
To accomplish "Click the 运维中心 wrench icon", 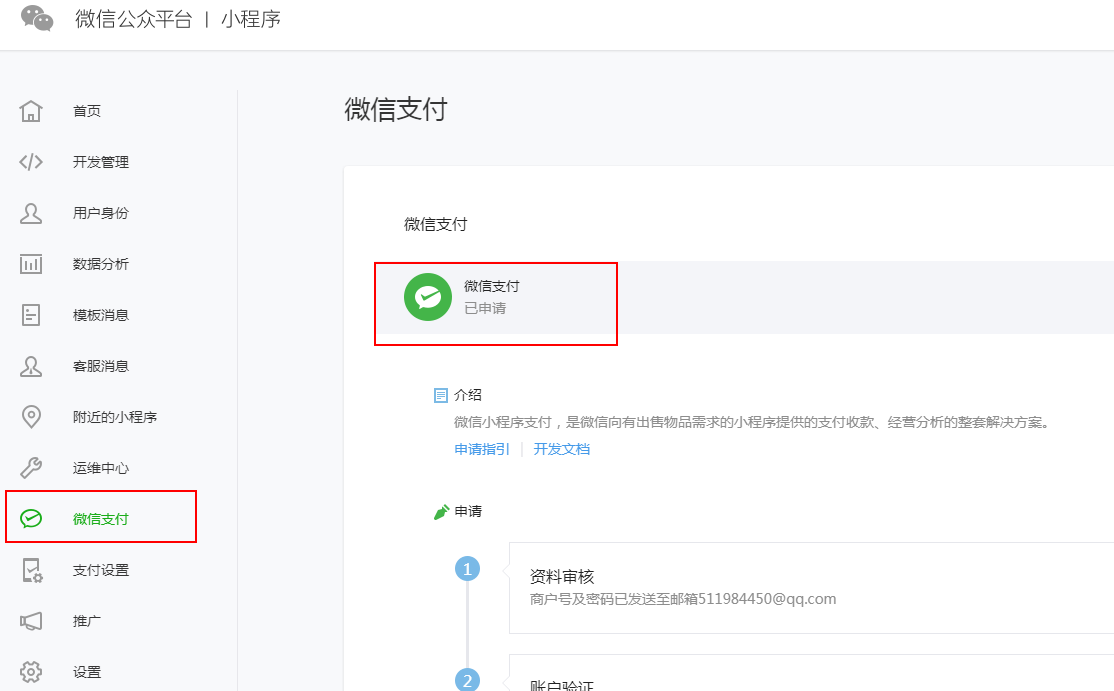I will (31, 468).
